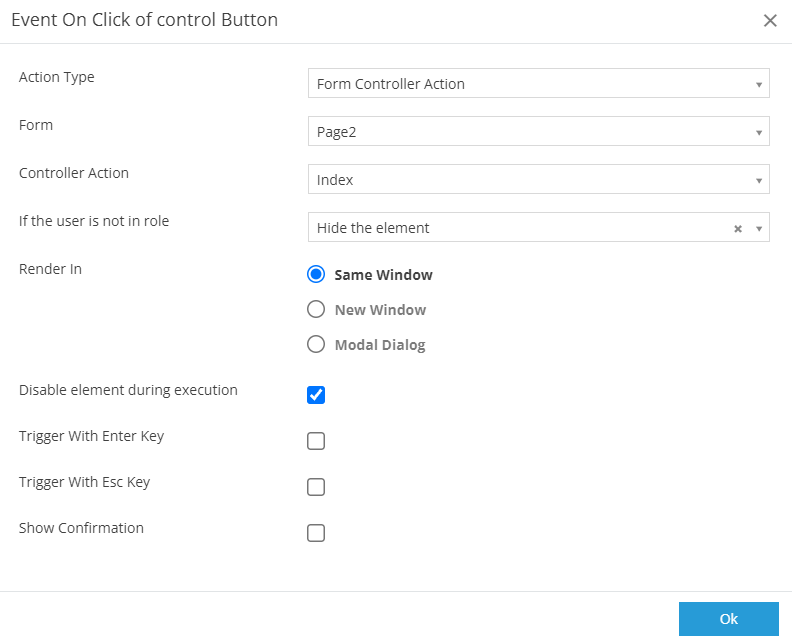Click the Action Type dropdown arrow

(x=759, y=84)
